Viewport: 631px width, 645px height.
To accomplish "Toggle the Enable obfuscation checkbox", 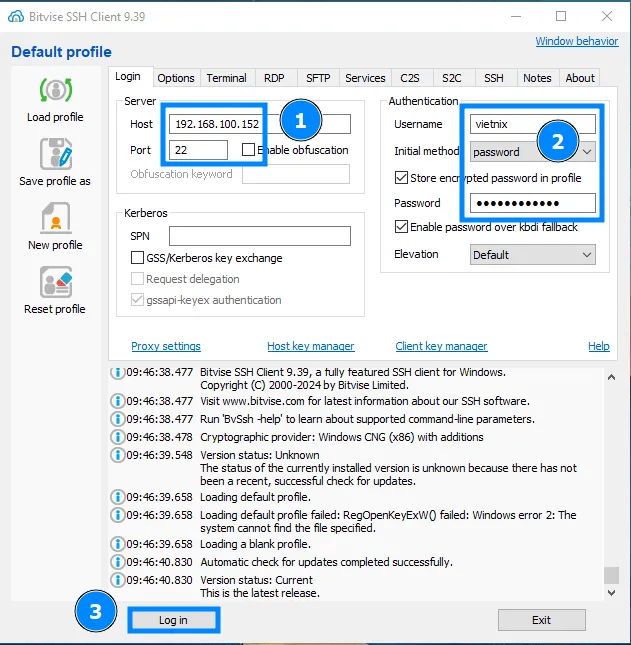I will tap(248, 150).
